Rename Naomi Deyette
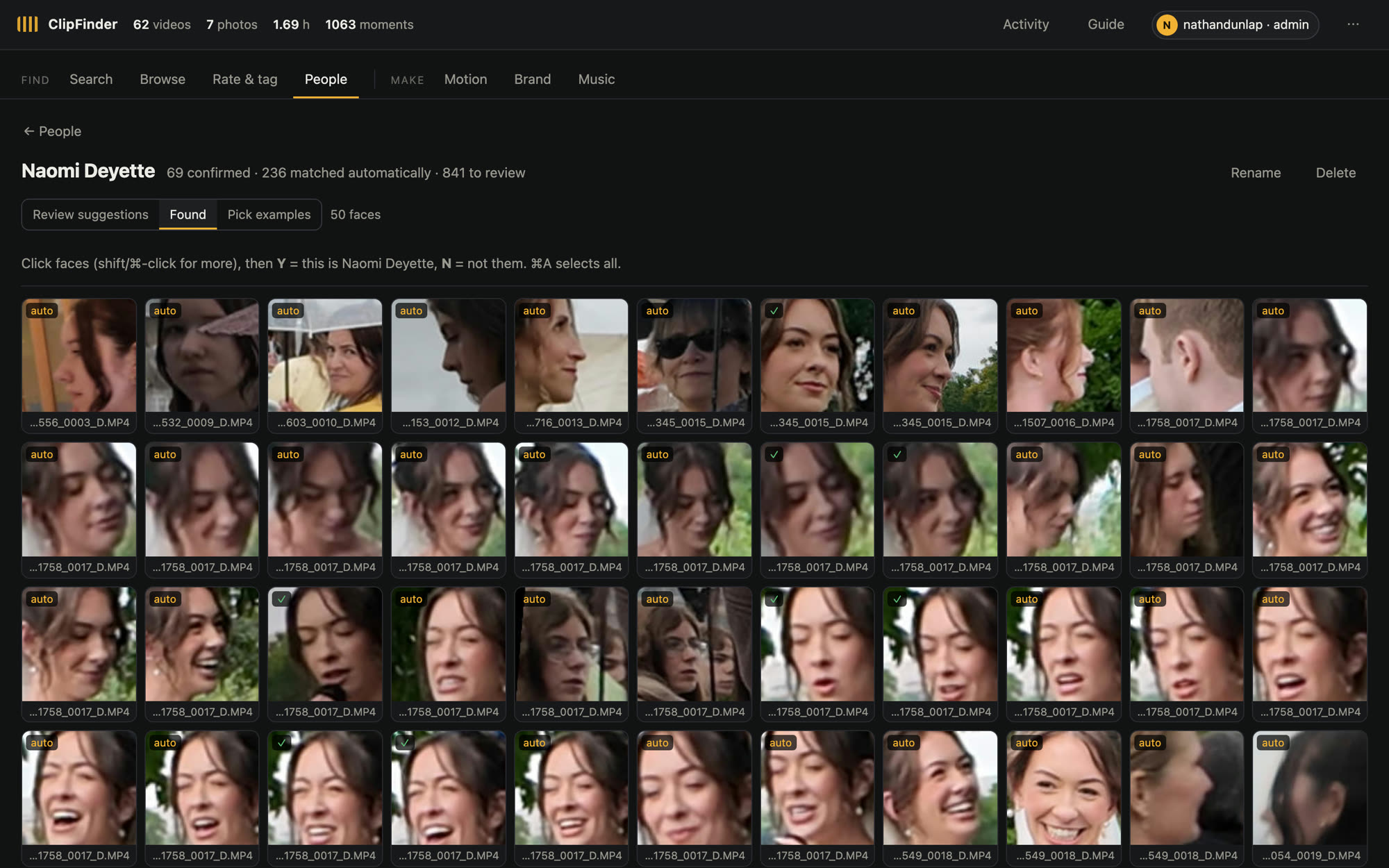Viewport: 1389px width, 868px height. tap(1256, 173)
